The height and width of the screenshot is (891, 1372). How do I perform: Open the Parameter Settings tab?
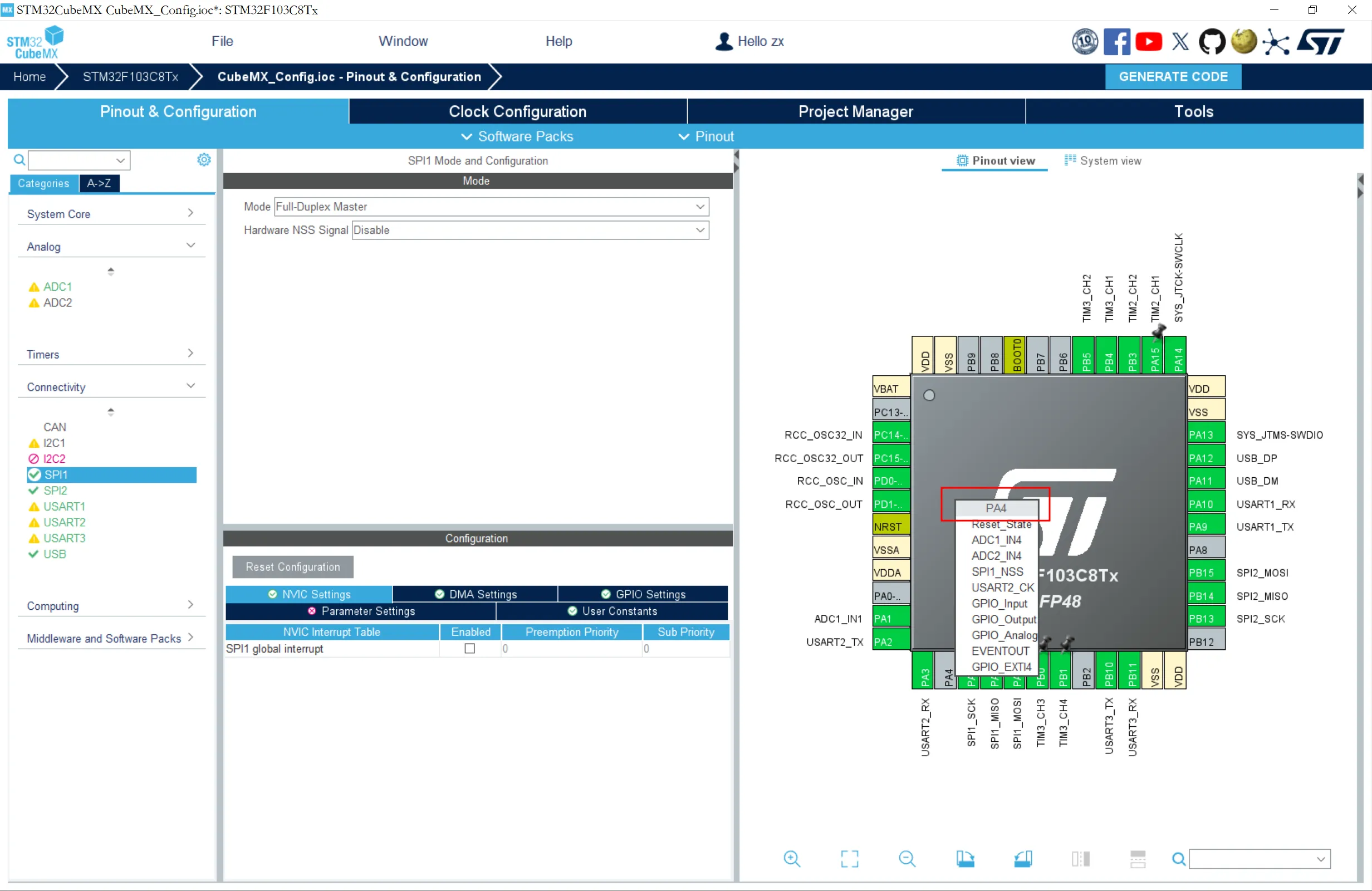point(361,611)
